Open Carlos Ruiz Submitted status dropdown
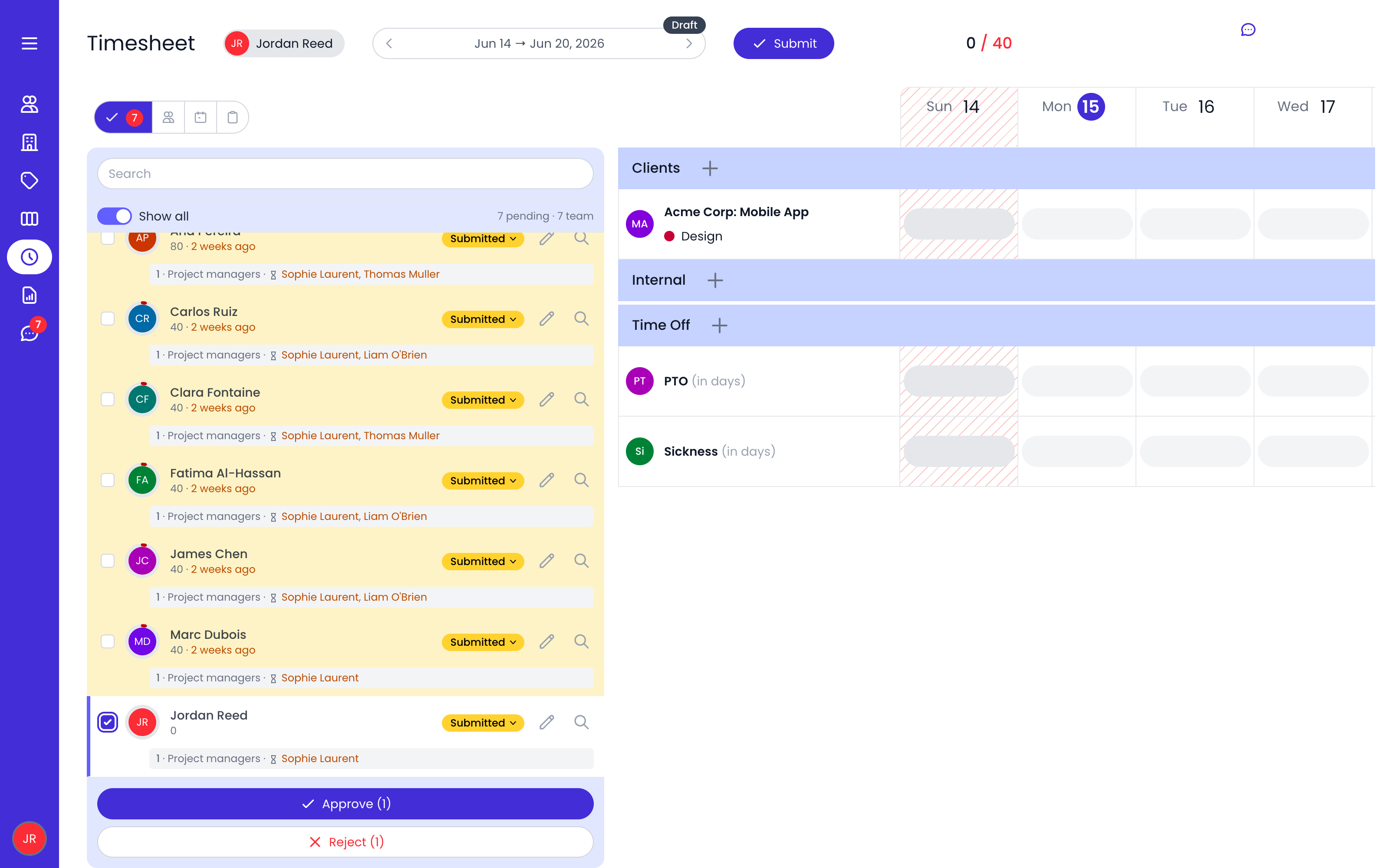The width and height of the screenshot is (1389, 868). click(483, 319)
